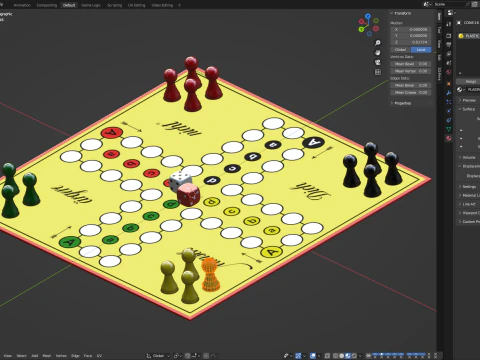Image resolution: width=480 pixels, height=360 pixels.
Task: Open the properties editor type dropdown
Action: tap(451, 13)
